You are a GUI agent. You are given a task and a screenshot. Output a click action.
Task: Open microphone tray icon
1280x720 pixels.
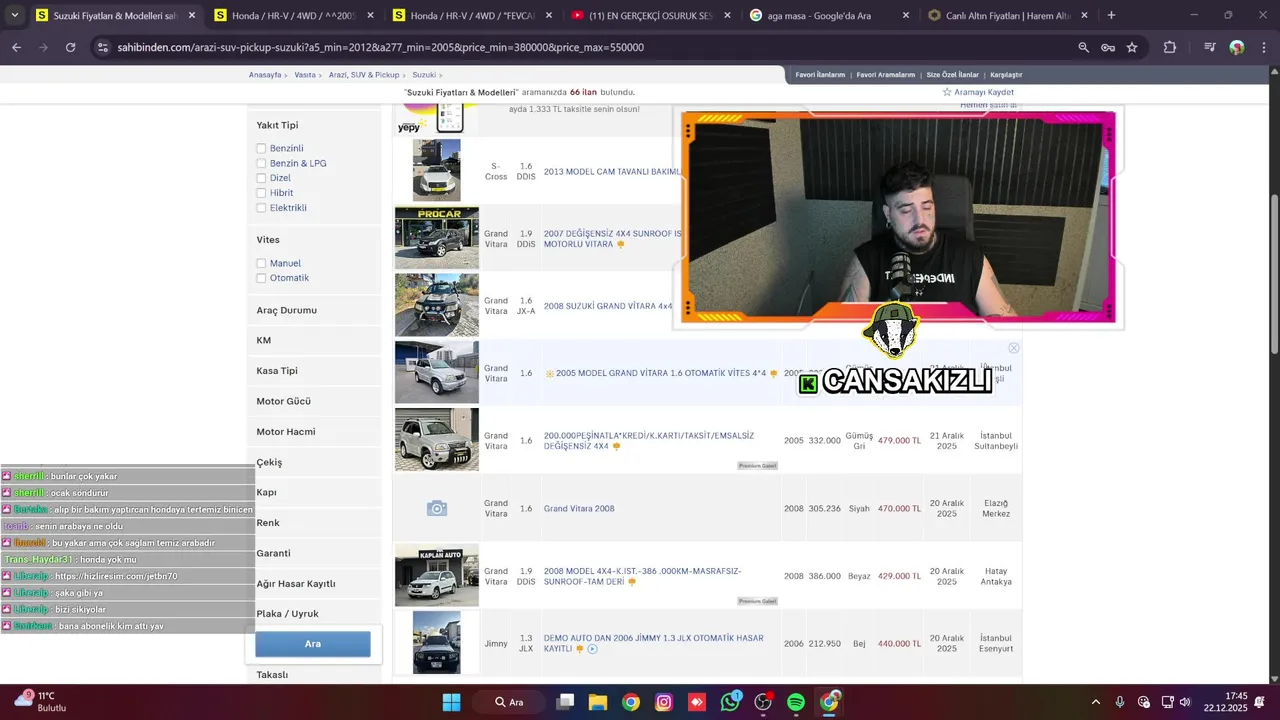[1120, 702]
